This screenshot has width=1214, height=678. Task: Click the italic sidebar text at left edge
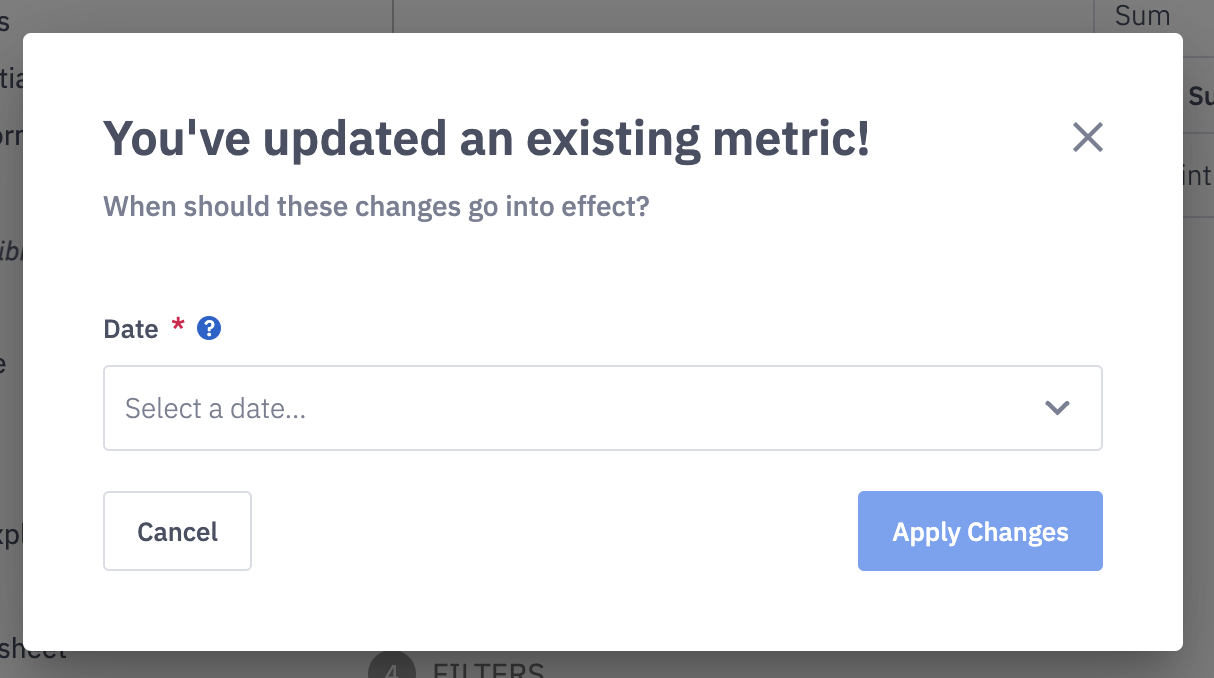(10, 250)
